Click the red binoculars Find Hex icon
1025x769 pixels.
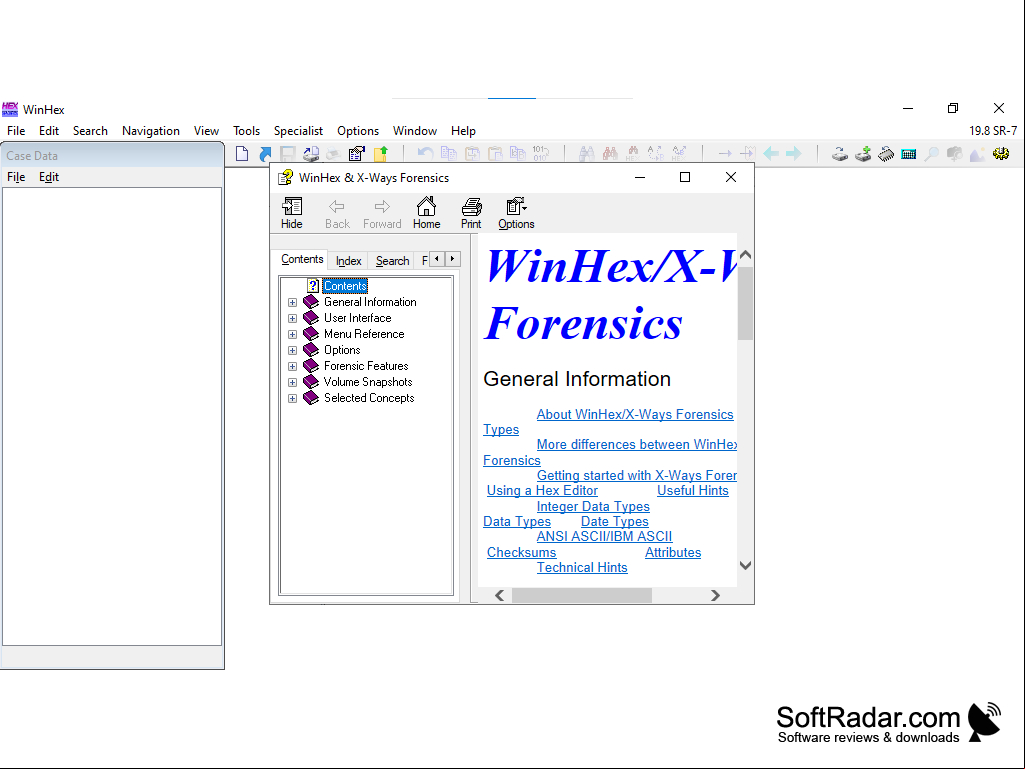(610, 154)
